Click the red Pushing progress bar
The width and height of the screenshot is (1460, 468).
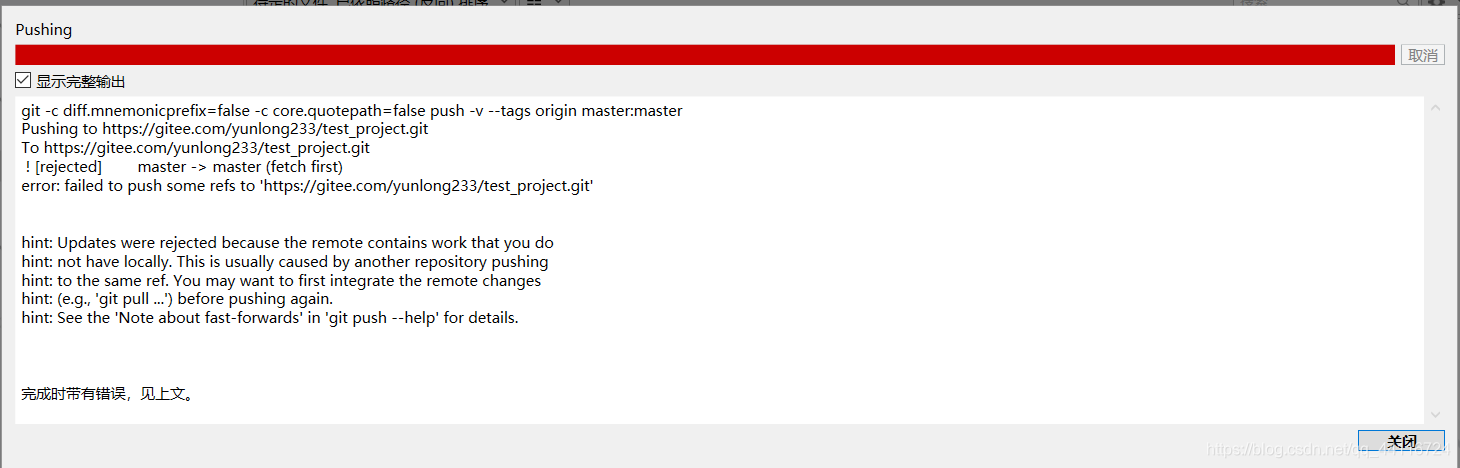pyautogui.click(x=705, y=55)
